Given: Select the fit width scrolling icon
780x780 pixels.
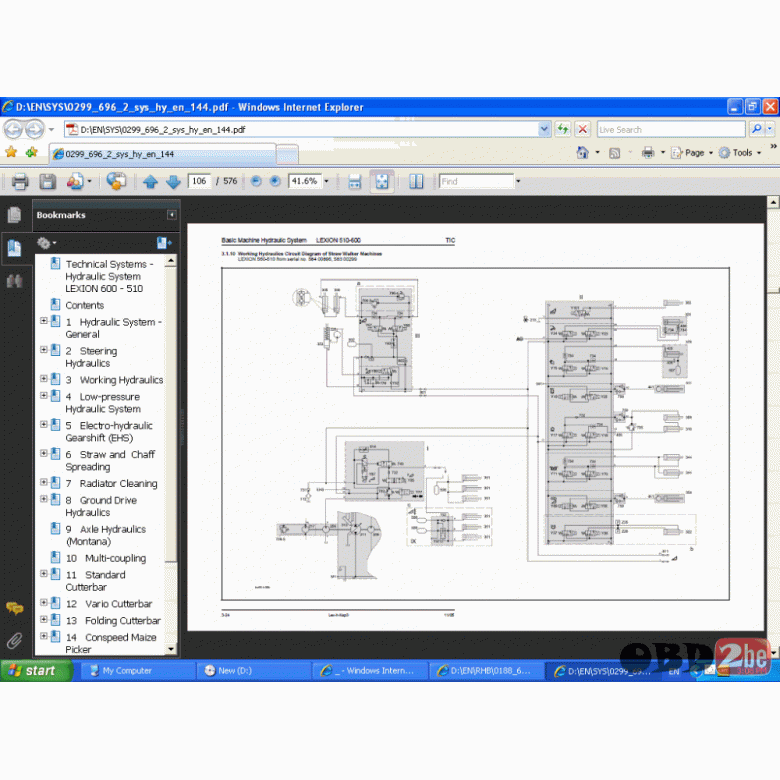Looking at the screenshot, I should tap(355, 181).
